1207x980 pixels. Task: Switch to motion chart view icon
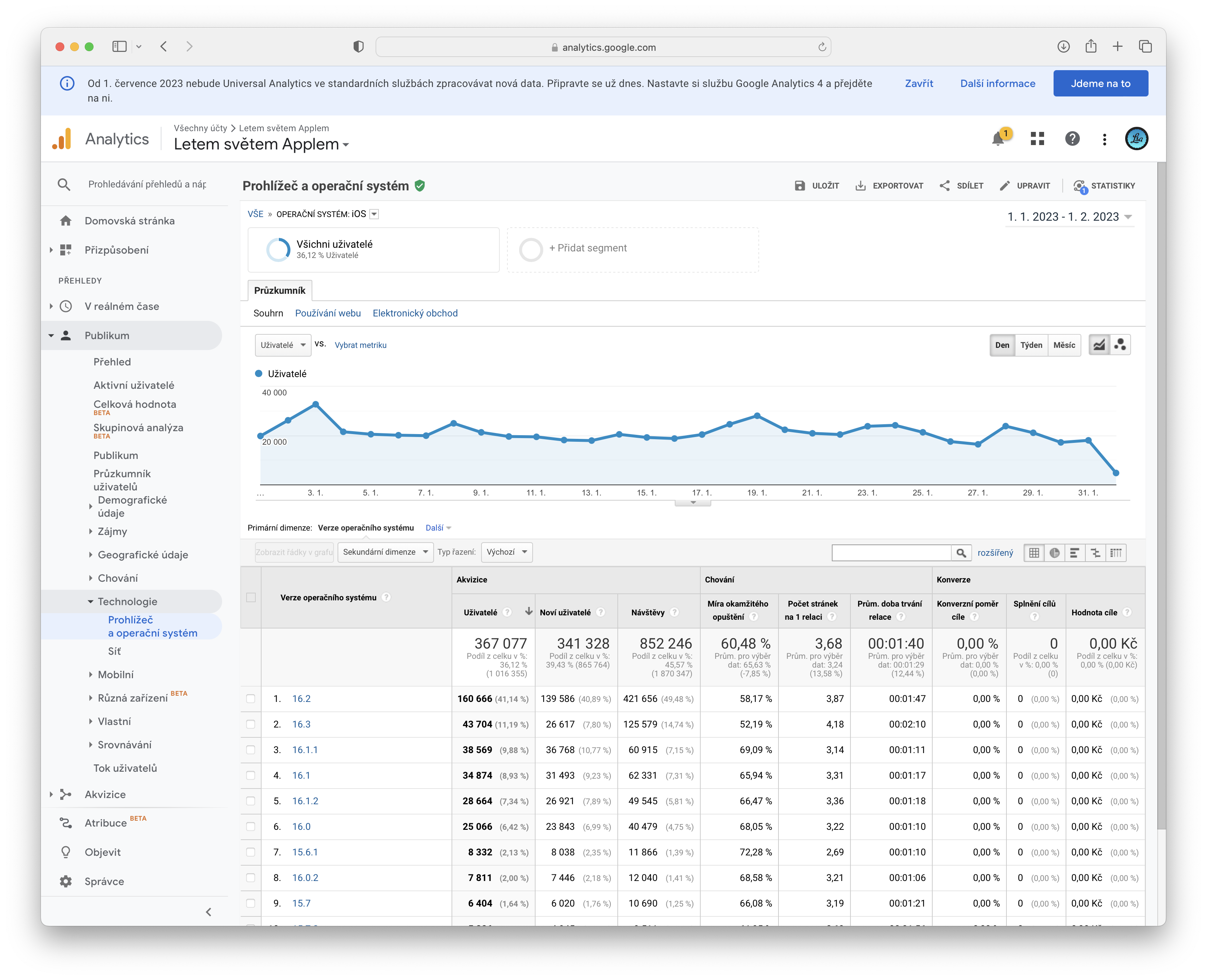(x=1120, y=345)
